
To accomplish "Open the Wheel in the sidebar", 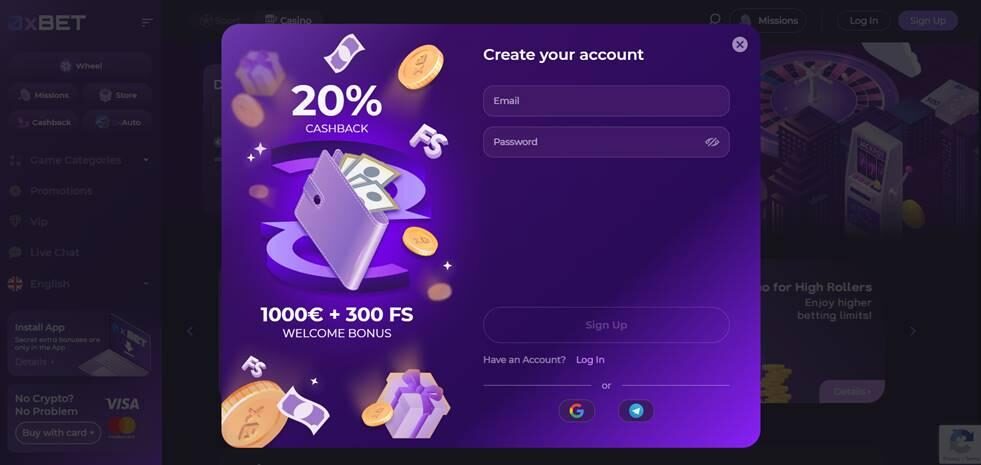I will click(80, 66).
